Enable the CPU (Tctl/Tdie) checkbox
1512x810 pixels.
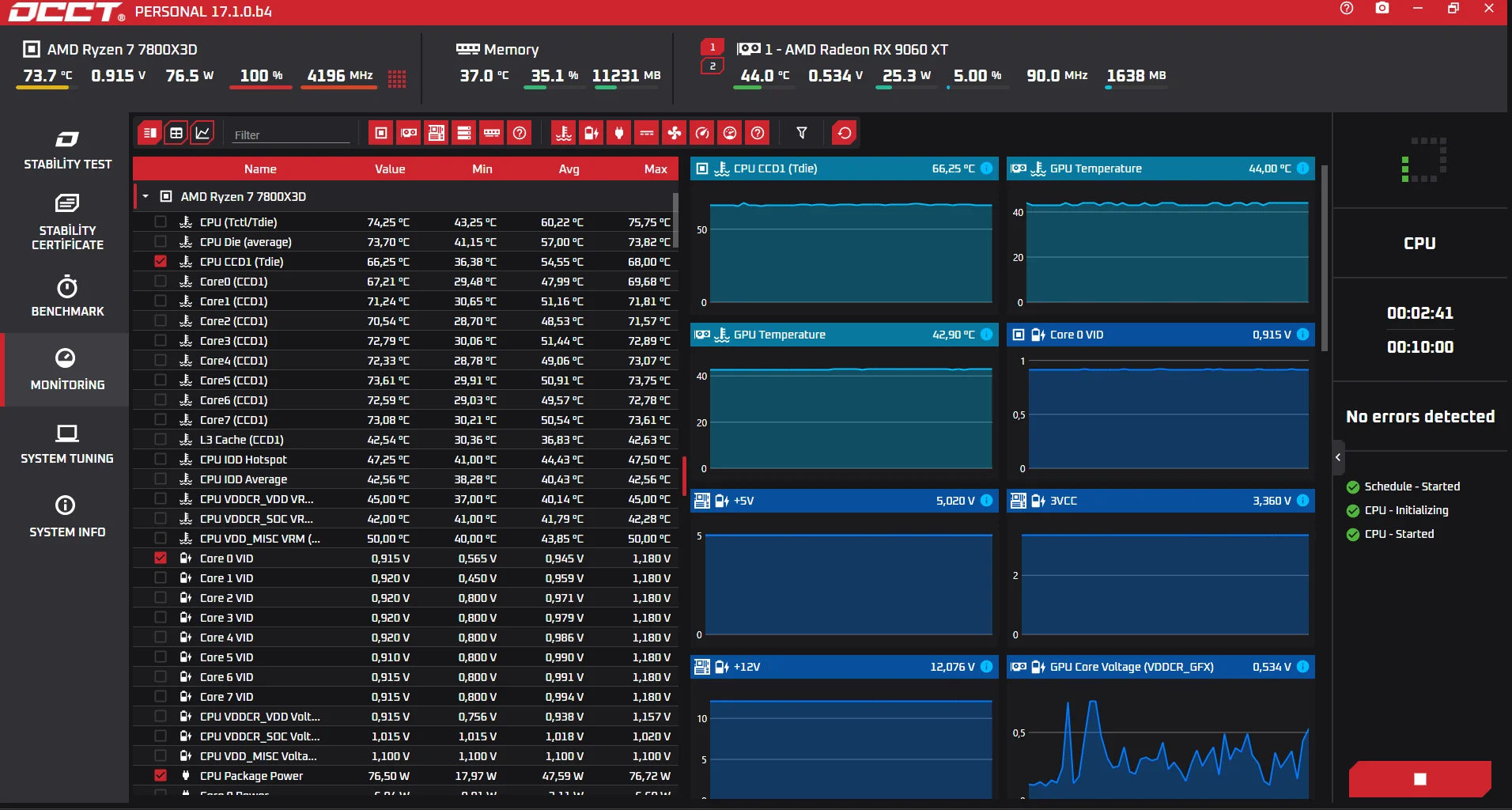coord(161,222)
